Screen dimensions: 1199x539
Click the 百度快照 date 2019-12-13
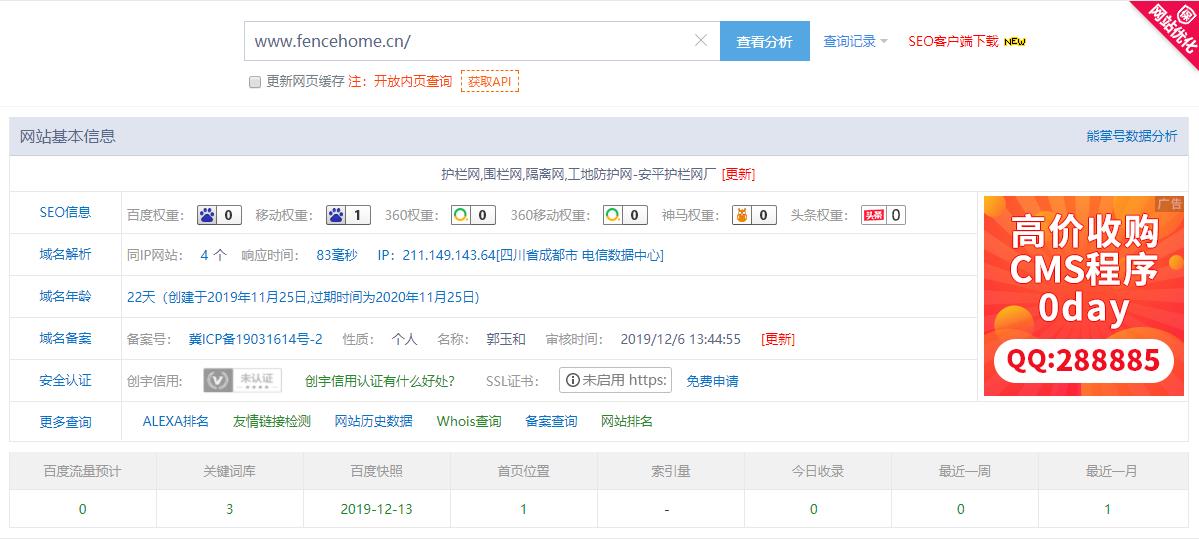tap(376, 509)
